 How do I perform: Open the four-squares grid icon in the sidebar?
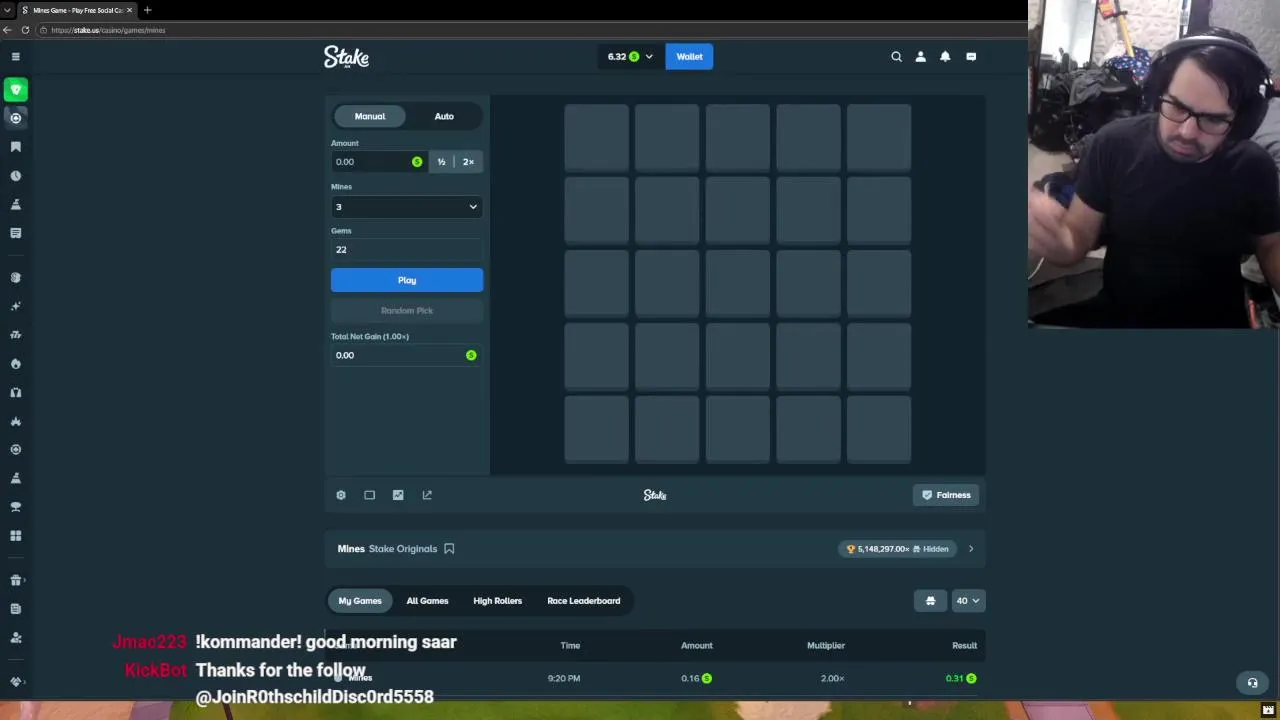click(15, 536)
